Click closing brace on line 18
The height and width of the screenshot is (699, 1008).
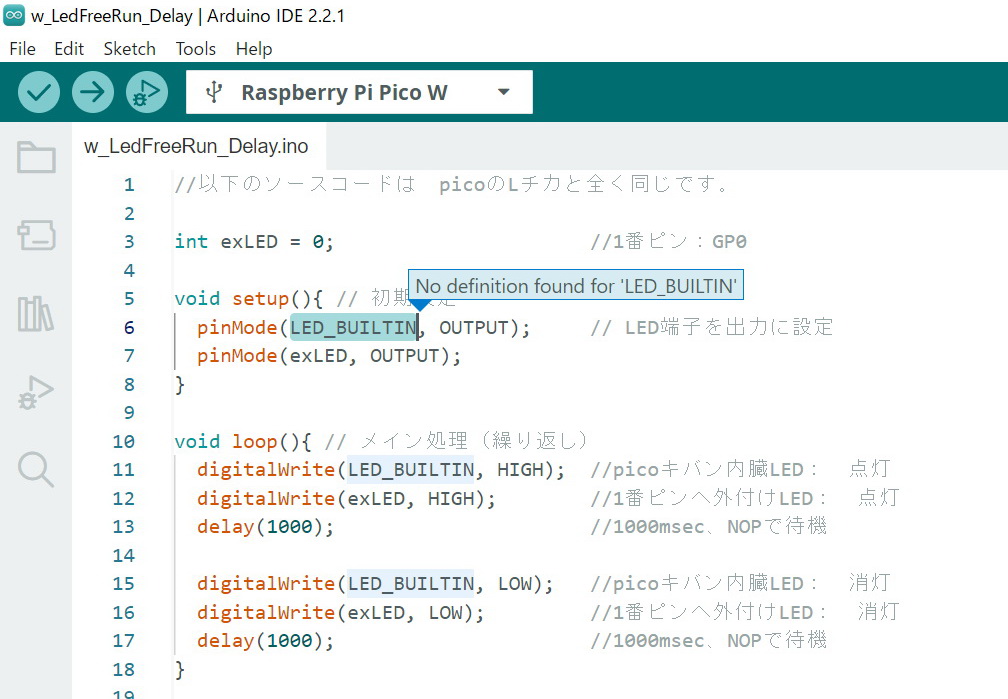[180, 669]
